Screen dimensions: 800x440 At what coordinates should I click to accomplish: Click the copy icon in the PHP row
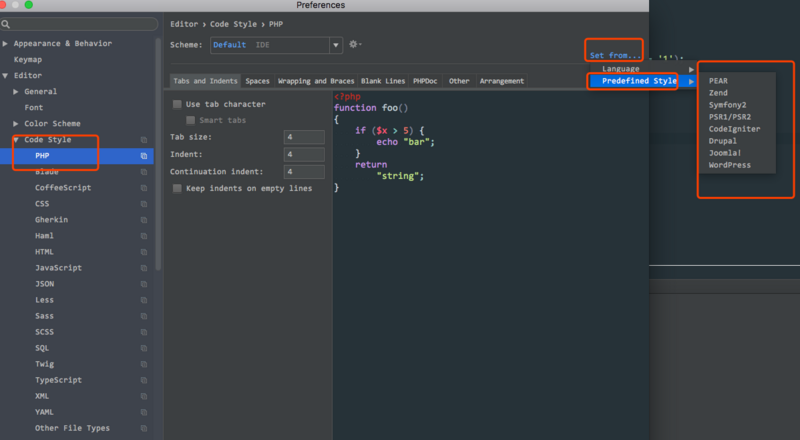[x=144, y=156]
